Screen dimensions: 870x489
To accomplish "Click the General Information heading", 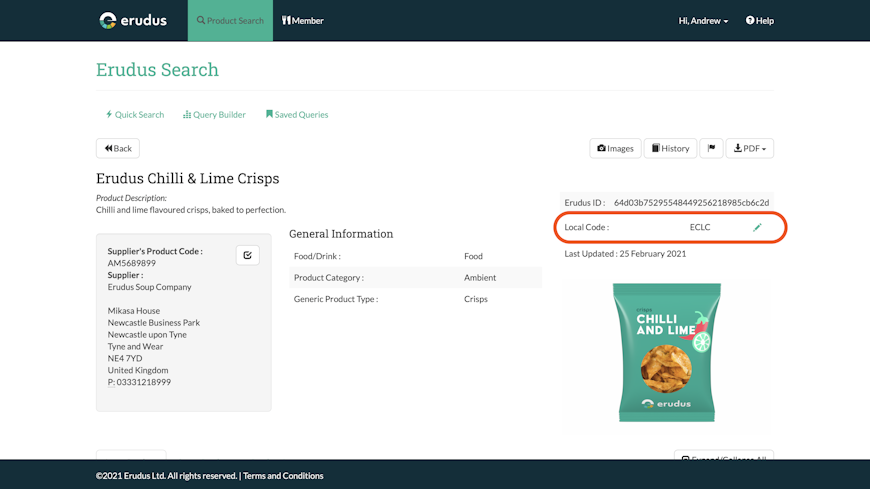I will tap(341, 234).
